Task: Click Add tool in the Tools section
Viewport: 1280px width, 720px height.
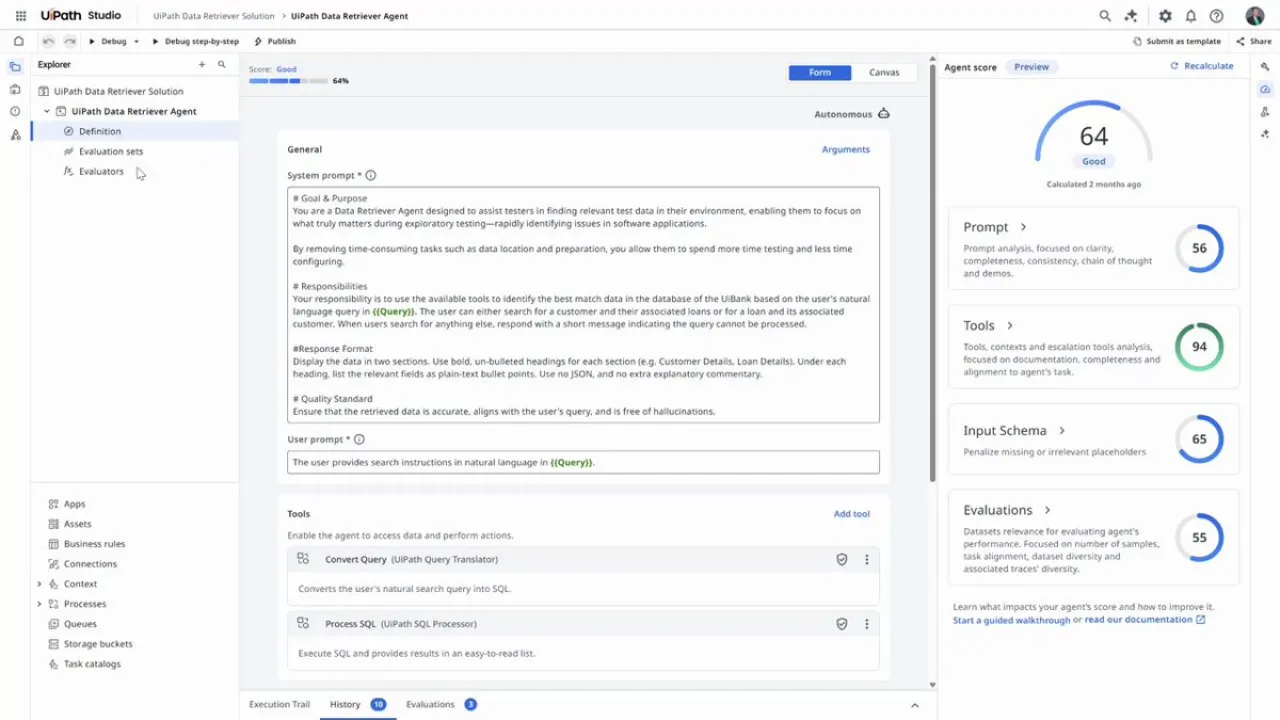Action: click(x=851, y=513)
